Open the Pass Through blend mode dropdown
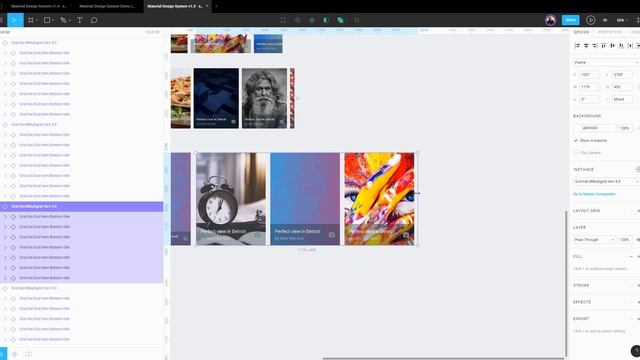 pyautogui.click(x=594, y=240)
